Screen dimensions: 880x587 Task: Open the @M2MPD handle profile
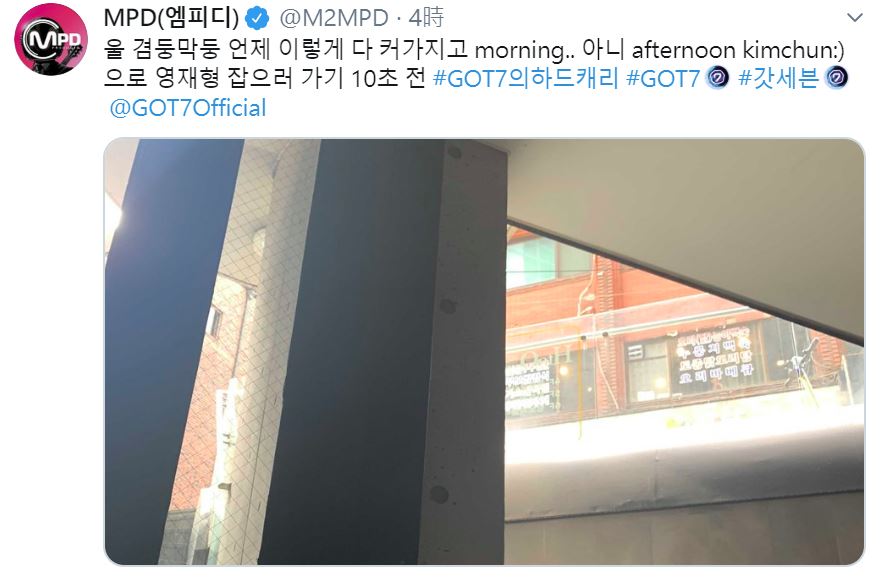[333, 18]
